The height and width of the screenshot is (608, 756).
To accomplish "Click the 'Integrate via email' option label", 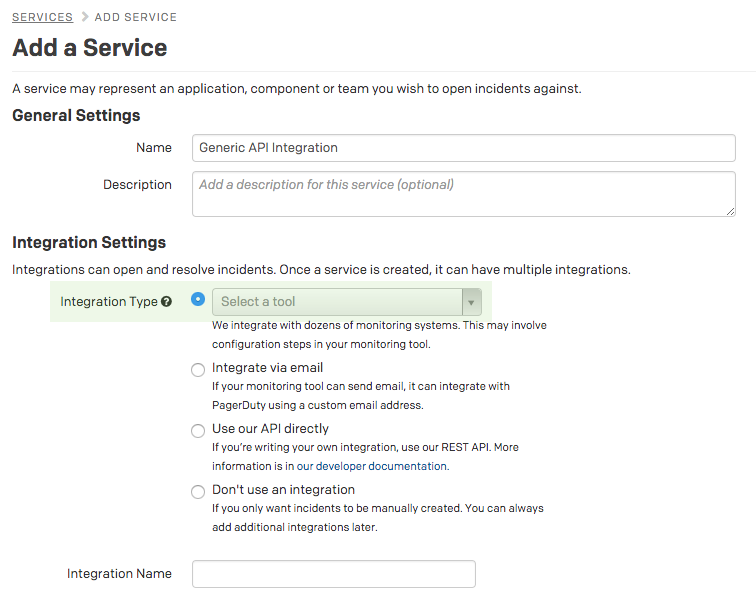I will [x=267, y=368].
